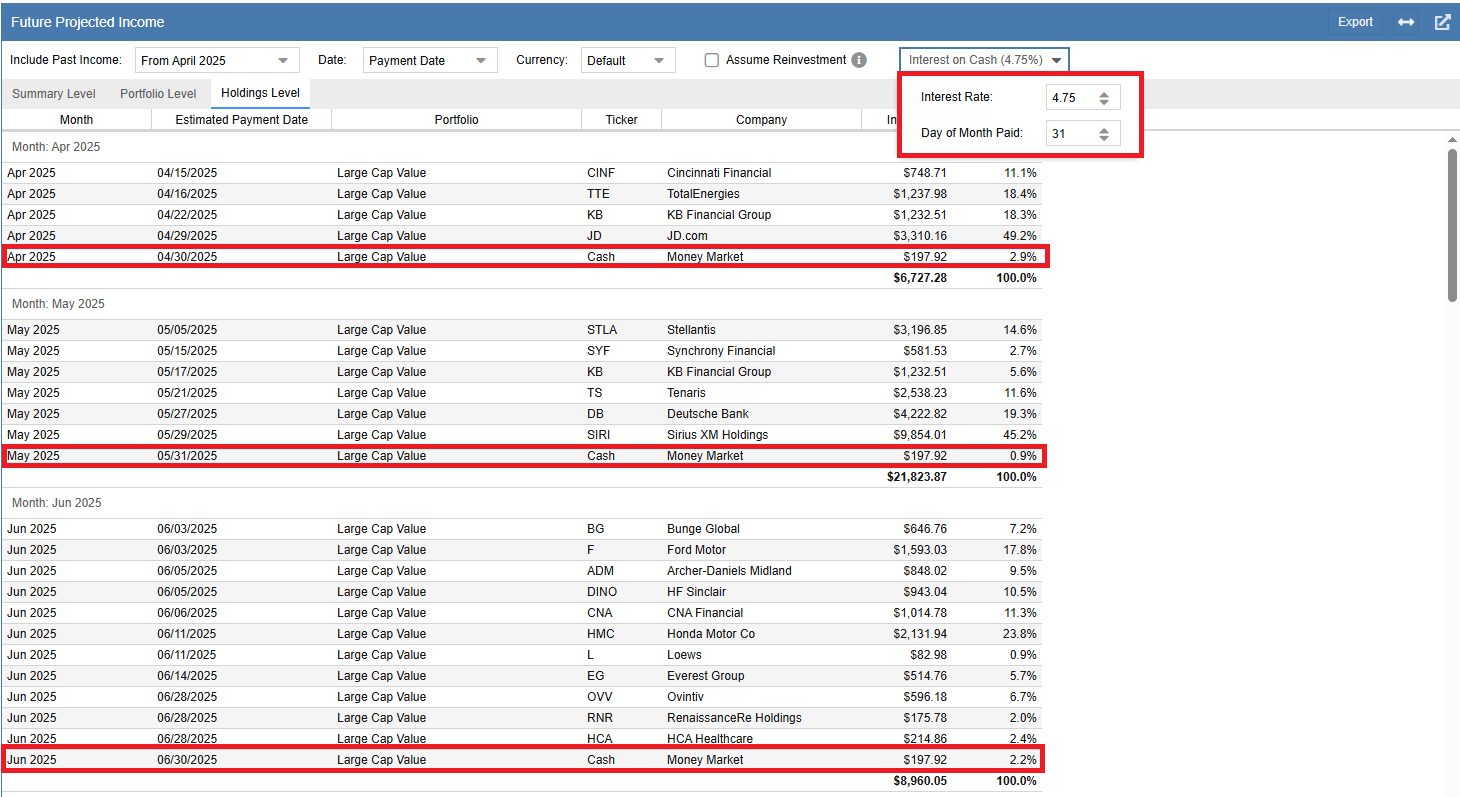
Task: Click the April total $6,727.28
Action: pos(920,278)
